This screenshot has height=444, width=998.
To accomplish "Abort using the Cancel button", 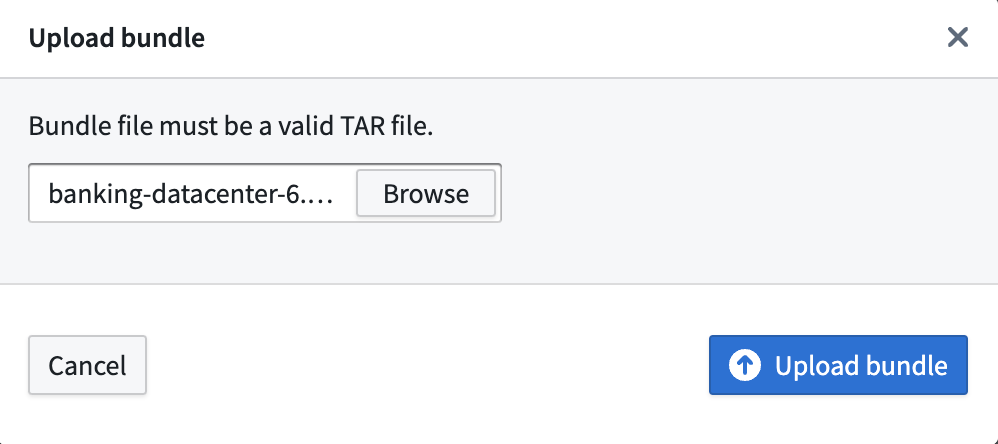I will coord(87,365).
